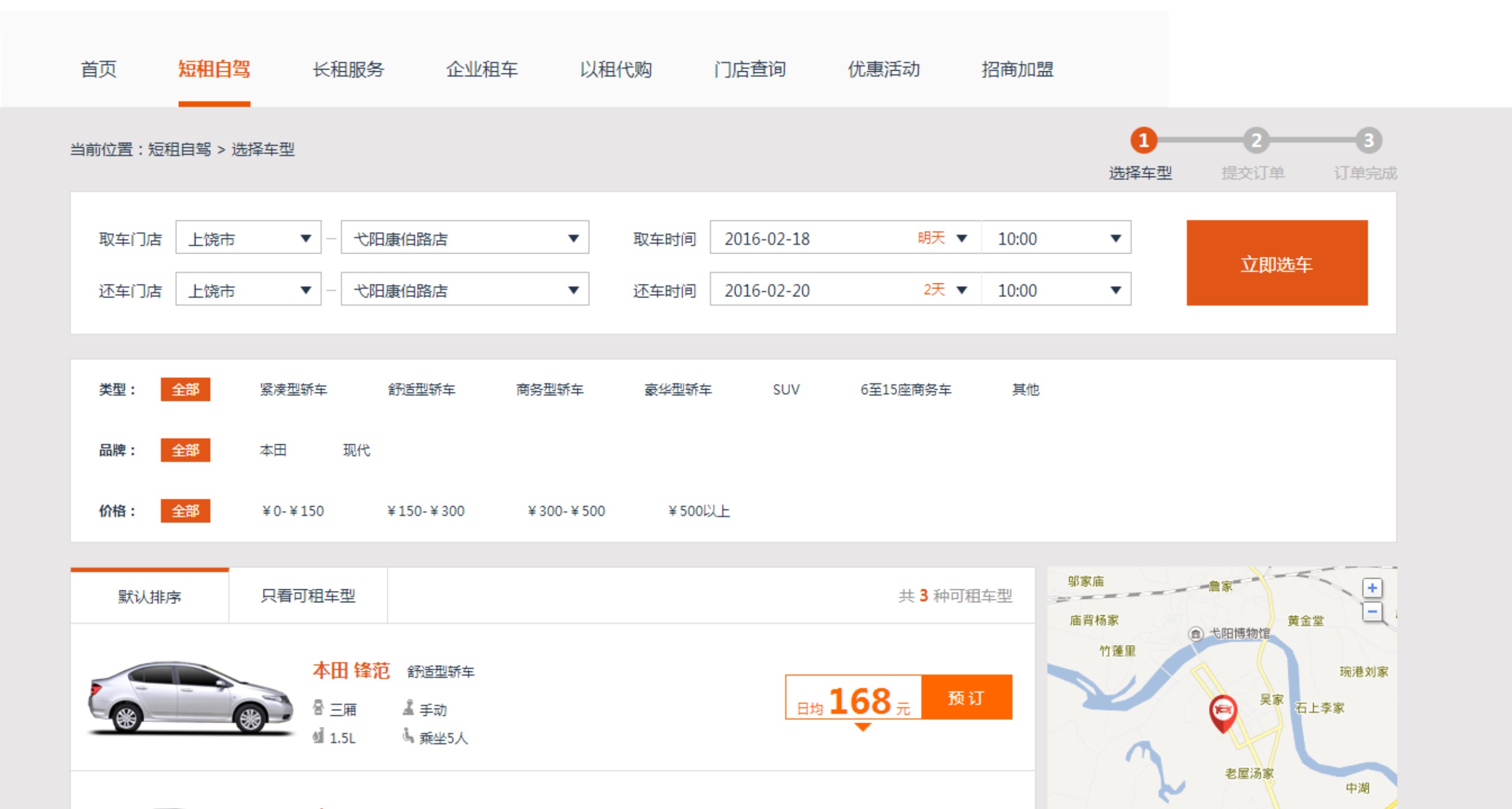
Task: Click the step 3 circle for 订单完成
Action: click(x=1368, y=140)
